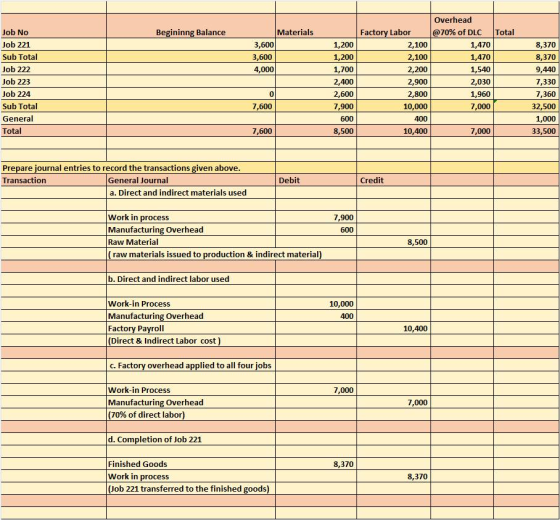This screenshot has height=520, width=560.
Task: Click the 'Overhead @70% of DLC' header
Action: click(462, 26)
